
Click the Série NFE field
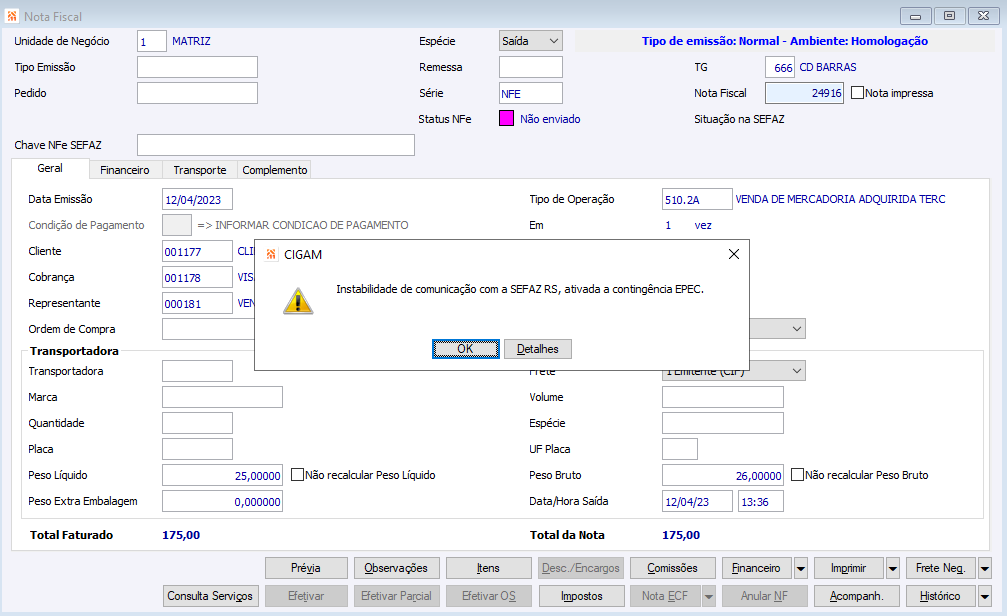tap(530, 93)
